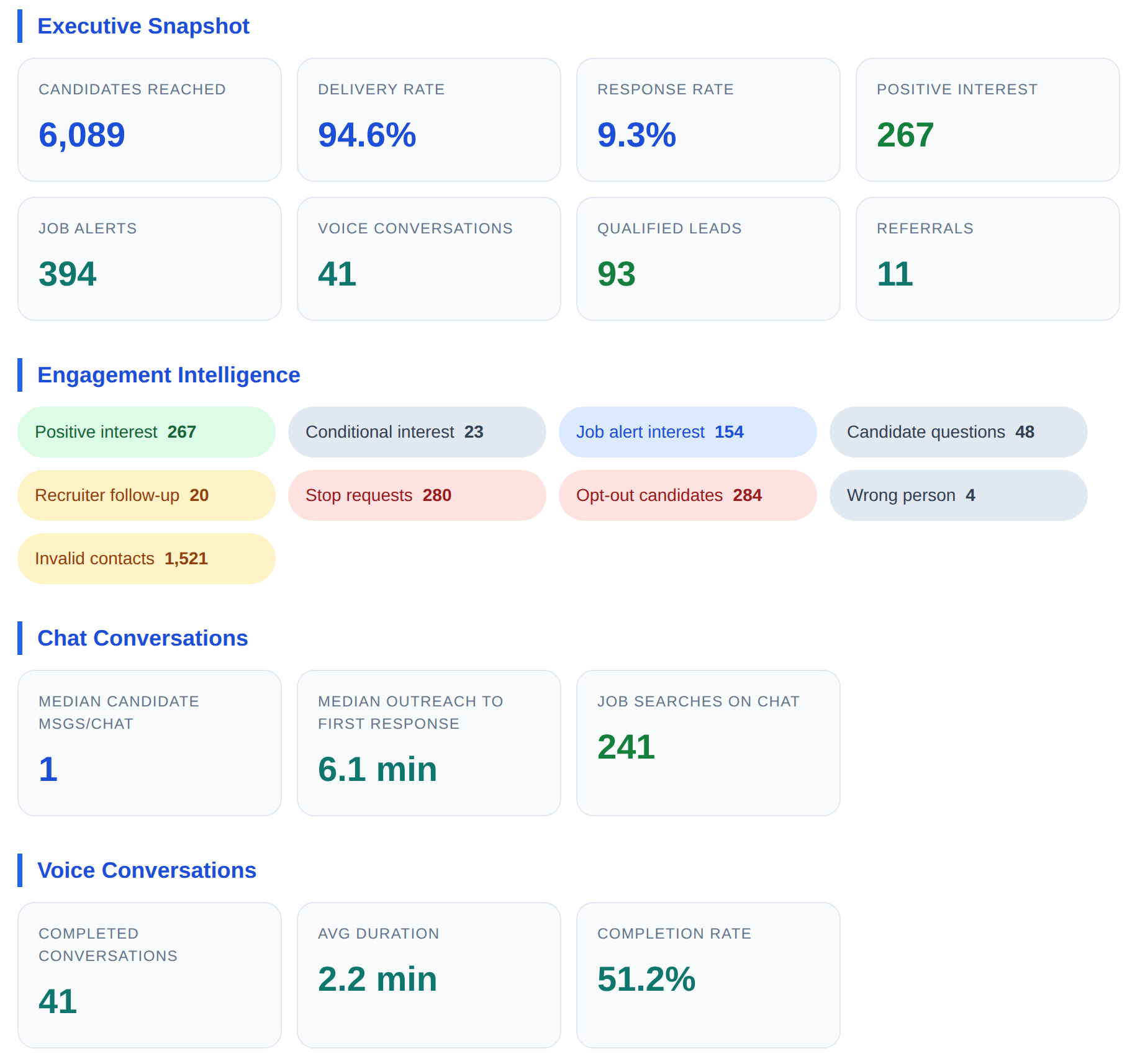This screenshot has height=1064, width=1140.
Task: Select the Positive Interest 267 card
Action: click(x=988, y=120)
